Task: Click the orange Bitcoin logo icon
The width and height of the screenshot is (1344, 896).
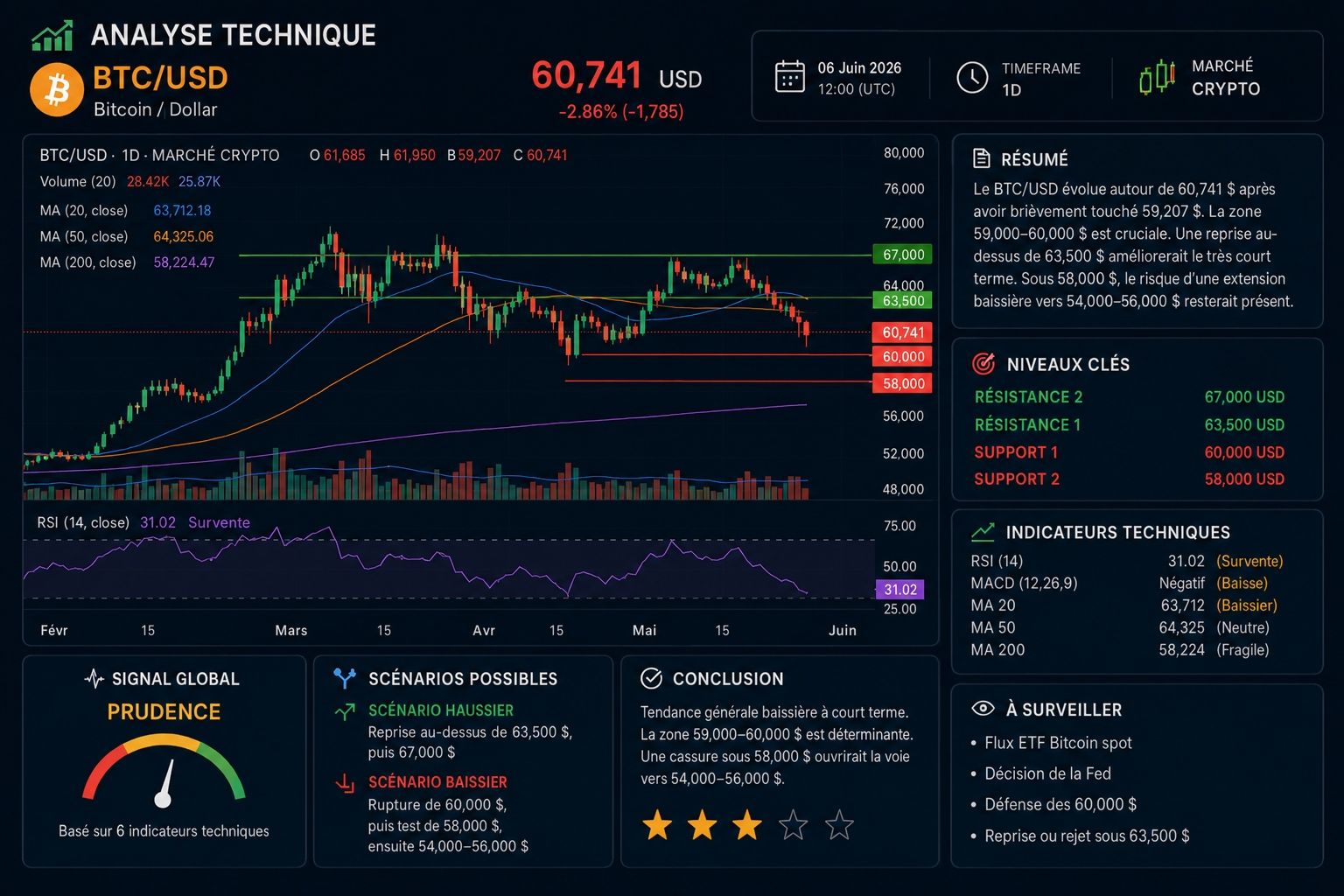Action: pyautogui.click(x=57, y=90)
